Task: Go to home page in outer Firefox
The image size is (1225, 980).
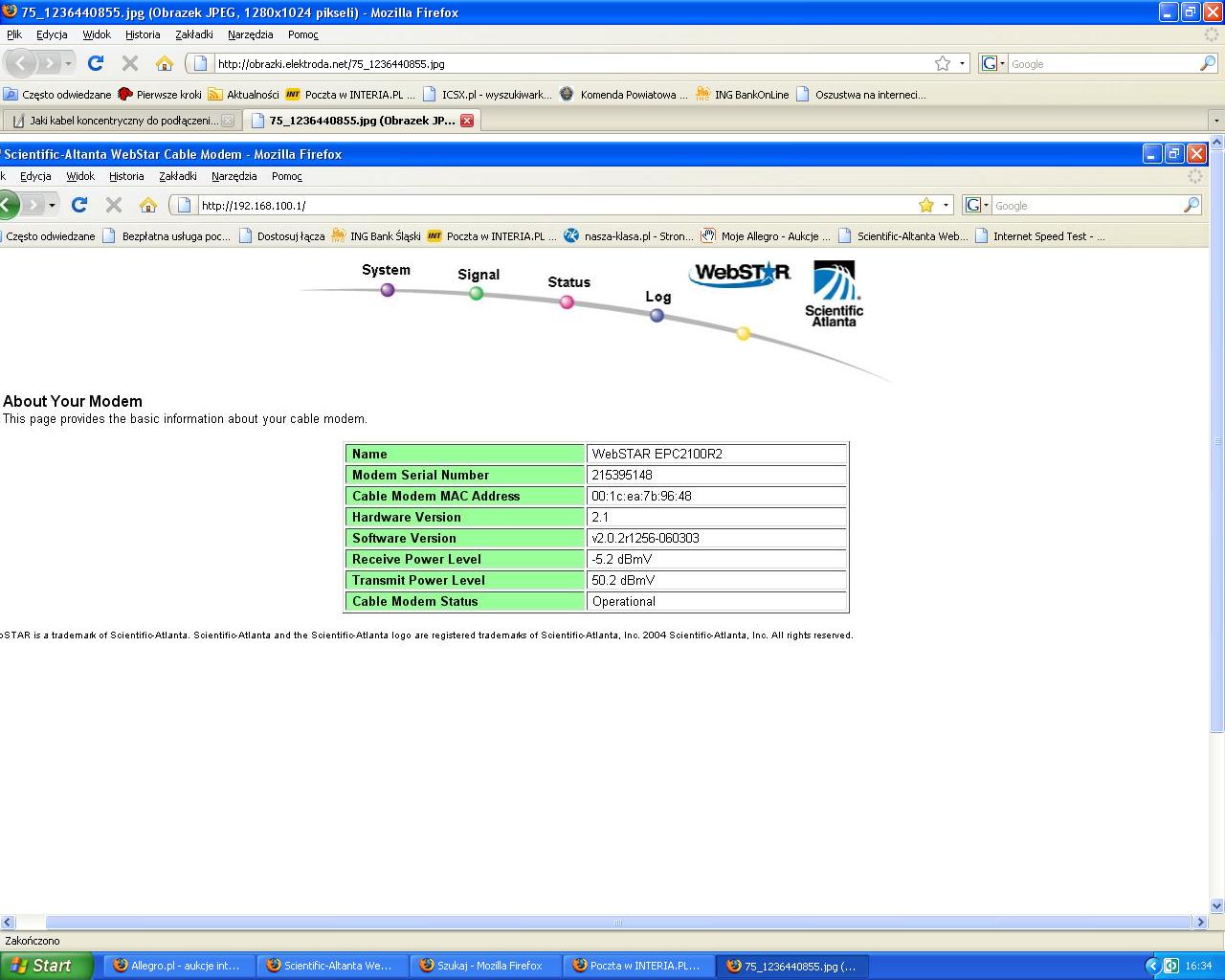Action: [x=165, y=63]
